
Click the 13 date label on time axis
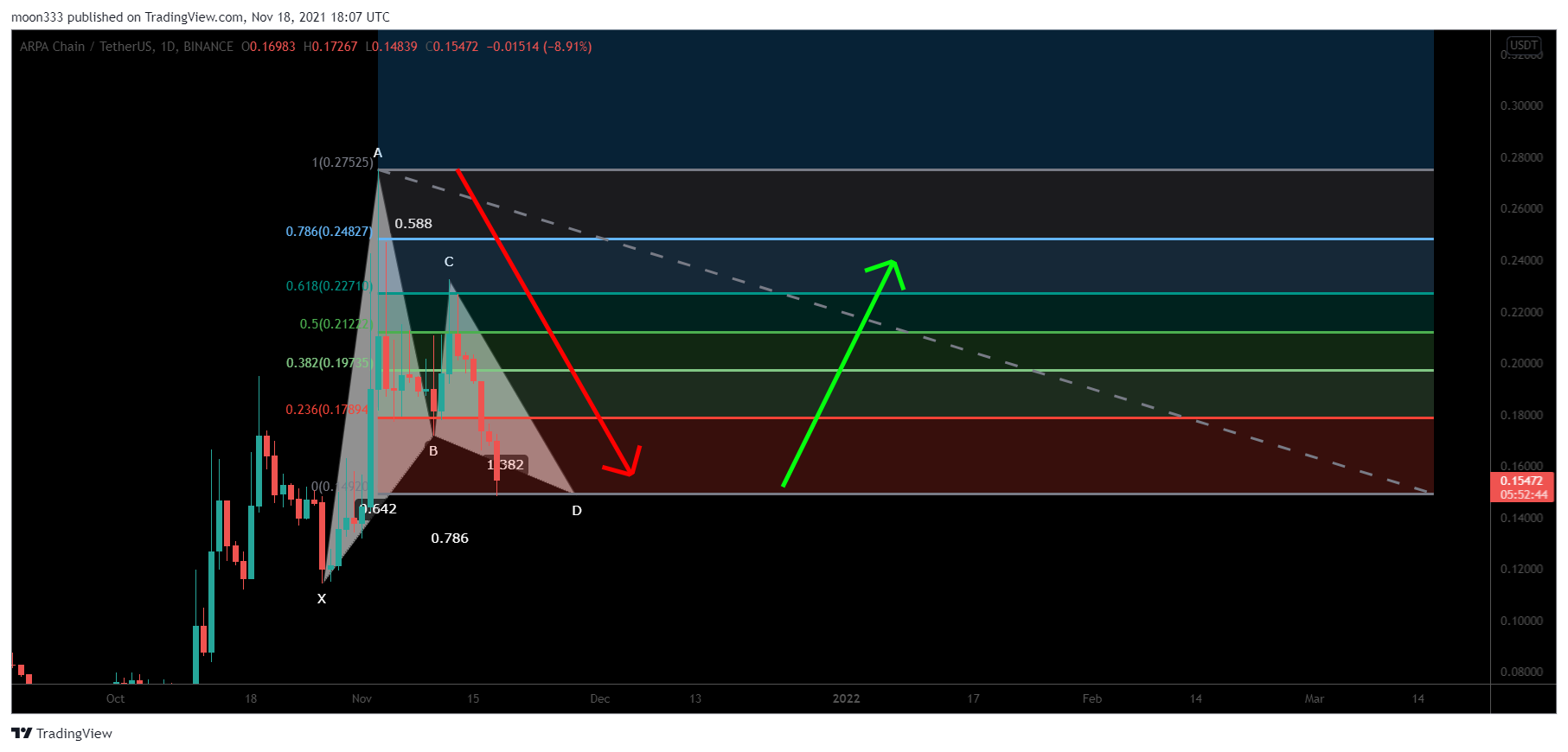pos(695,698)
